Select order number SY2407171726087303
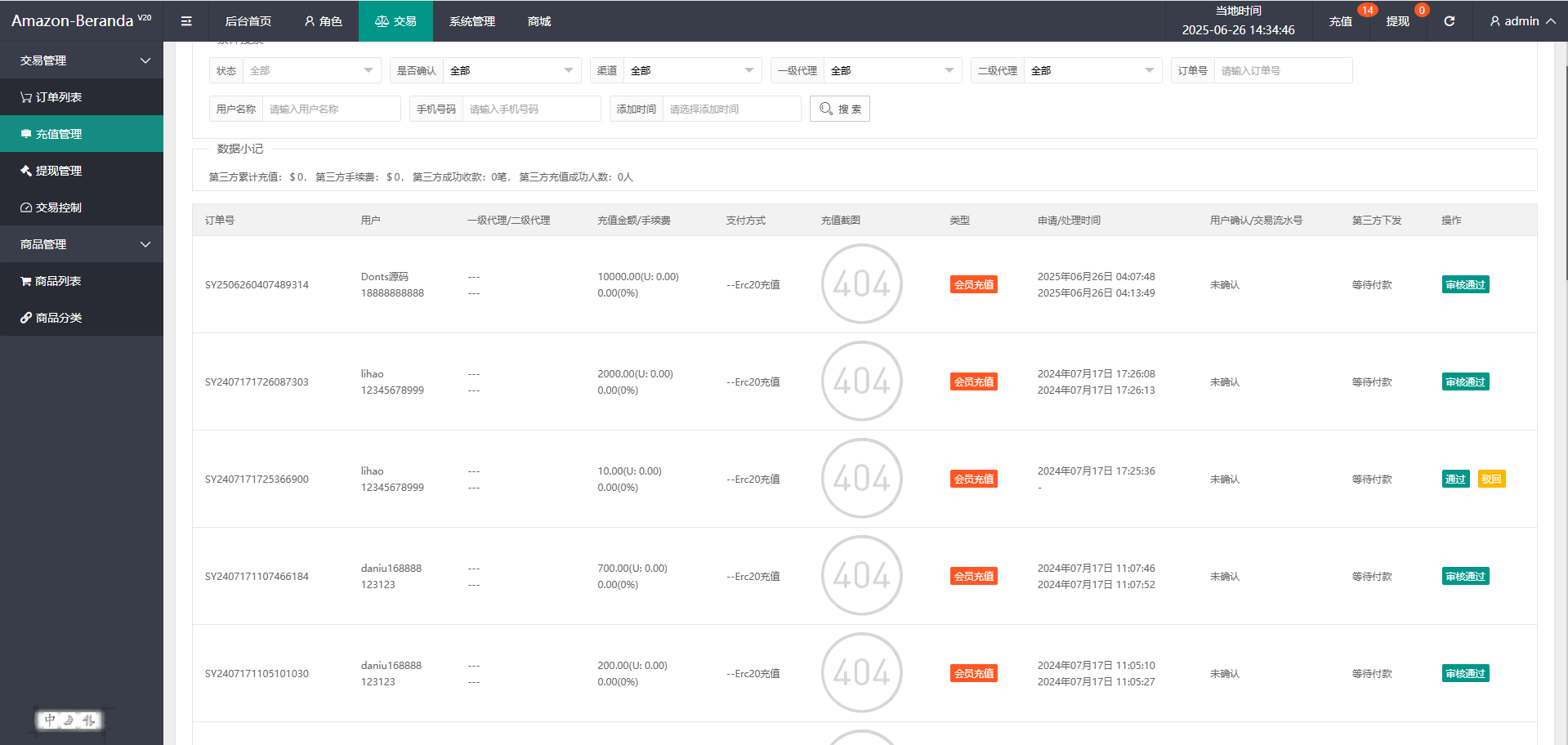1568x745 pixels. [257, 382]
